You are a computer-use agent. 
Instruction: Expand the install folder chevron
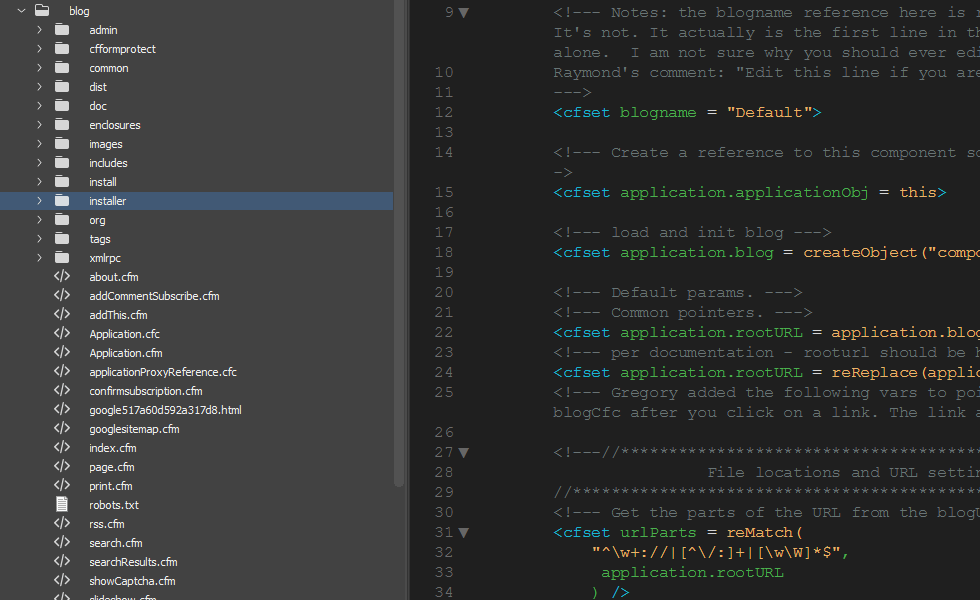(39, 182)
